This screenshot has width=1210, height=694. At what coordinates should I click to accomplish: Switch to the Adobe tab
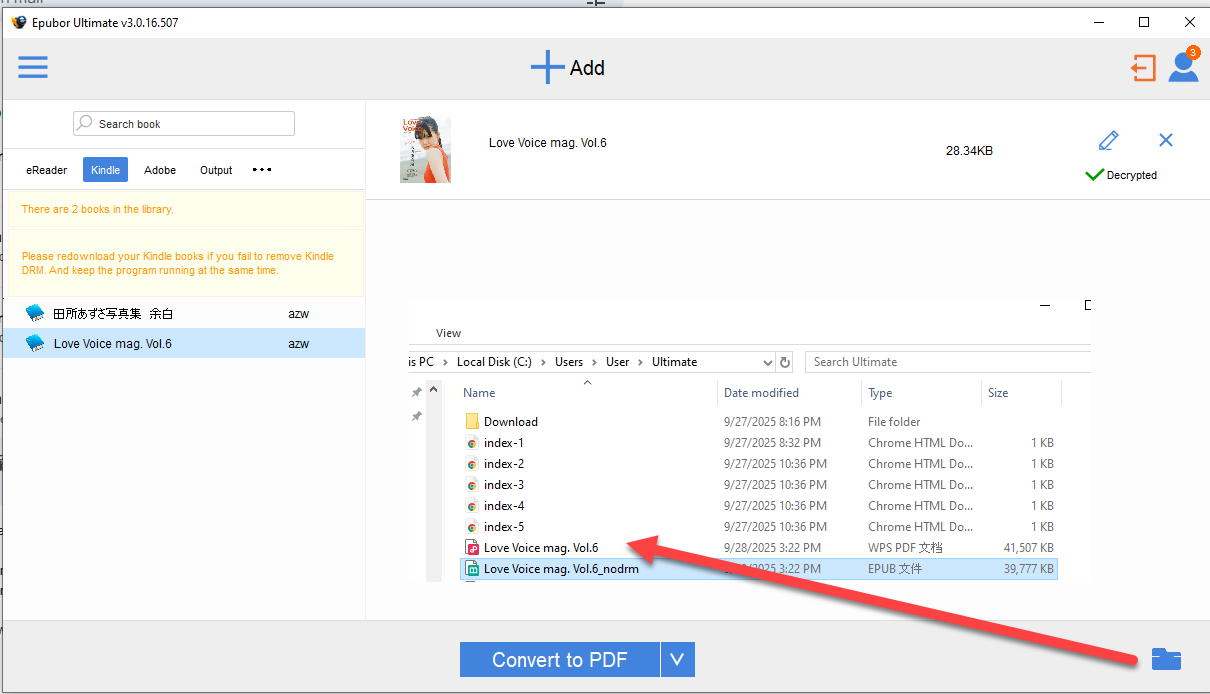tap(160, 170)
